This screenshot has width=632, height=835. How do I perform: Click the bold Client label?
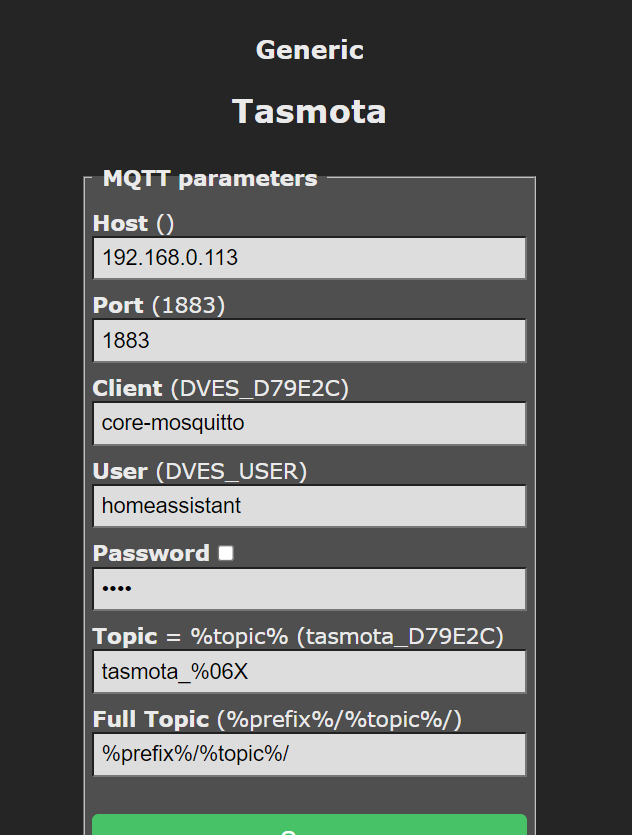(x=127, y=388)
